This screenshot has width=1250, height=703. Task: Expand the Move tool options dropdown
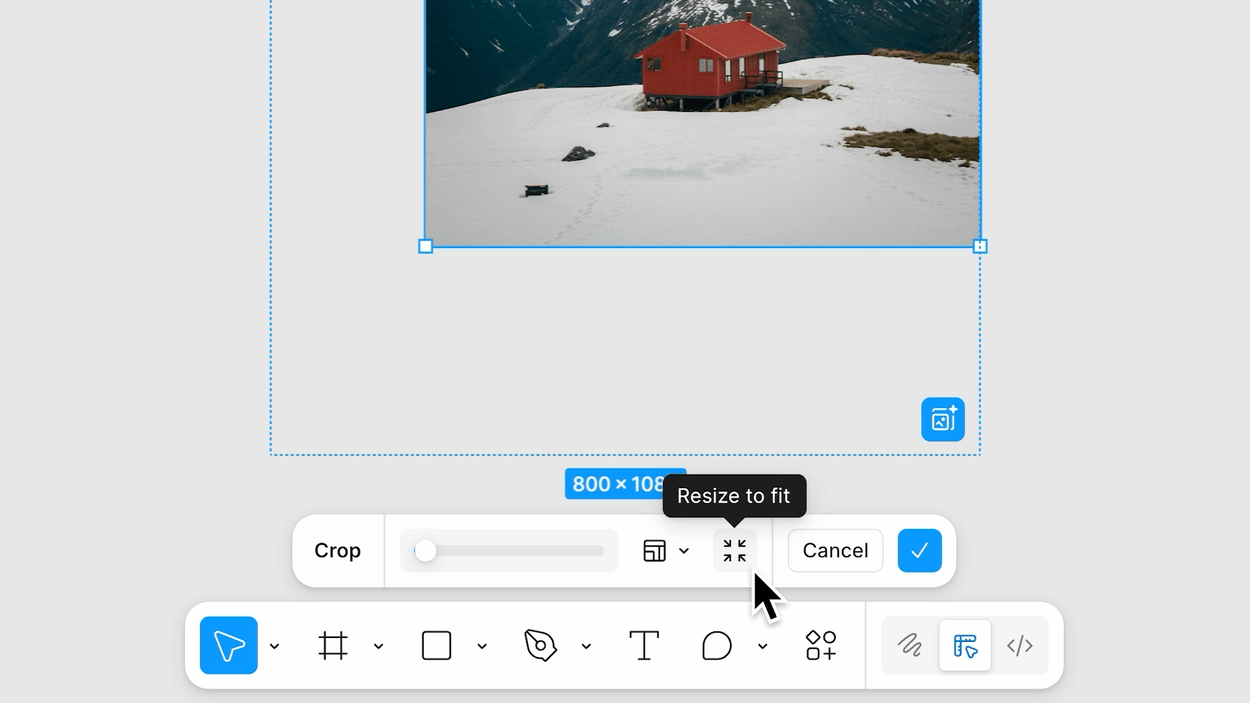click(x=275, y=646)
